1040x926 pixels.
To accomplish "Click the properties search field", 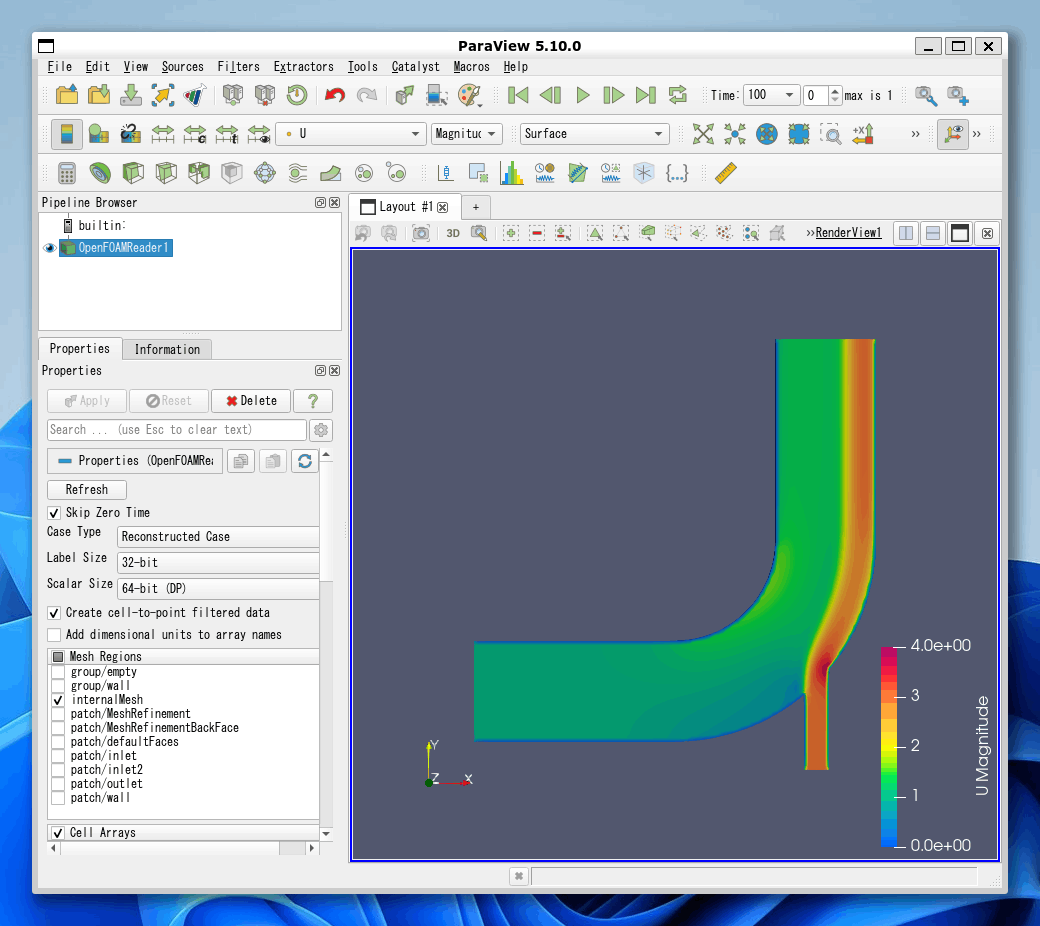I will click(x=176, y=430).
